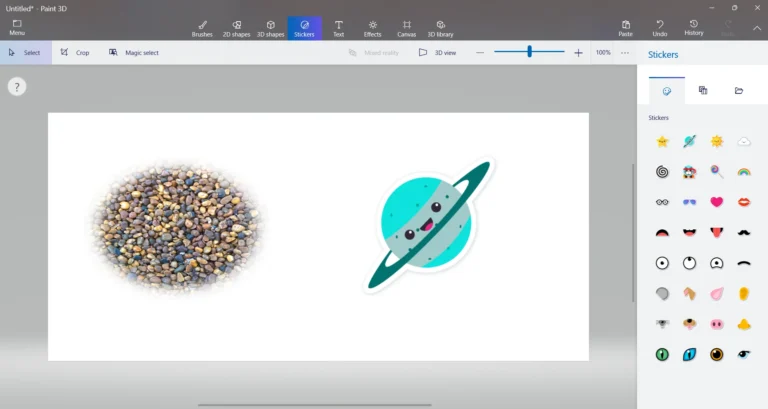Click the vertical scrollbar beside the canvas

(x=633, y=233)
